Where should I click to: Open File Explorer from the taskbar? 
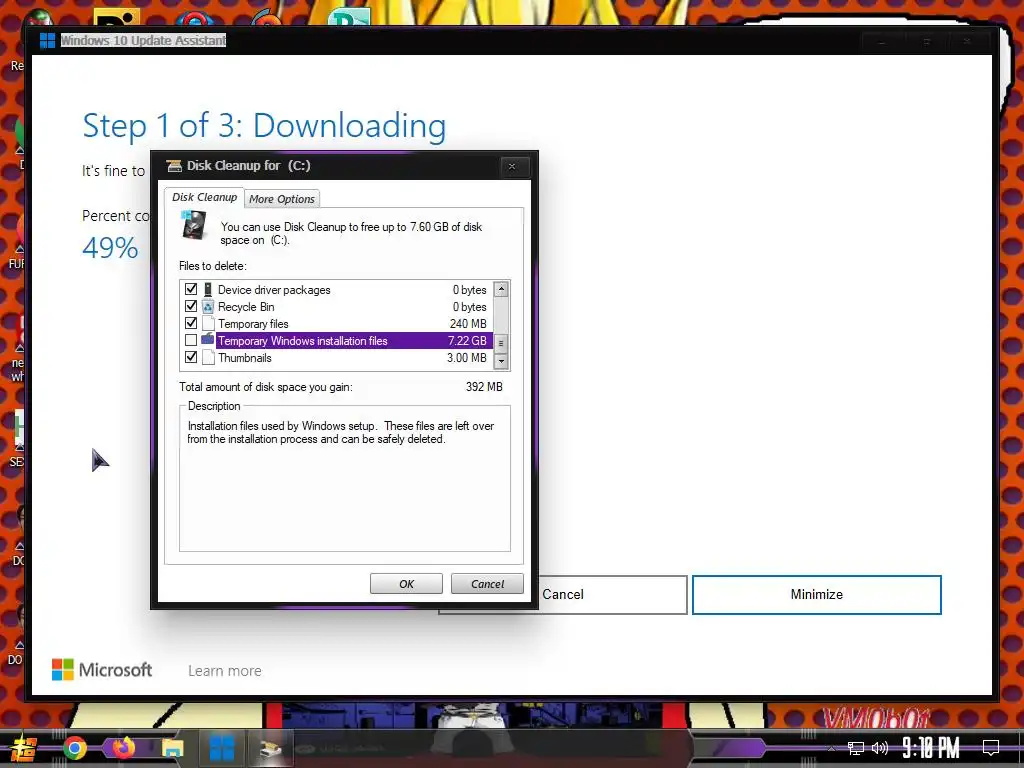[172, 748]
